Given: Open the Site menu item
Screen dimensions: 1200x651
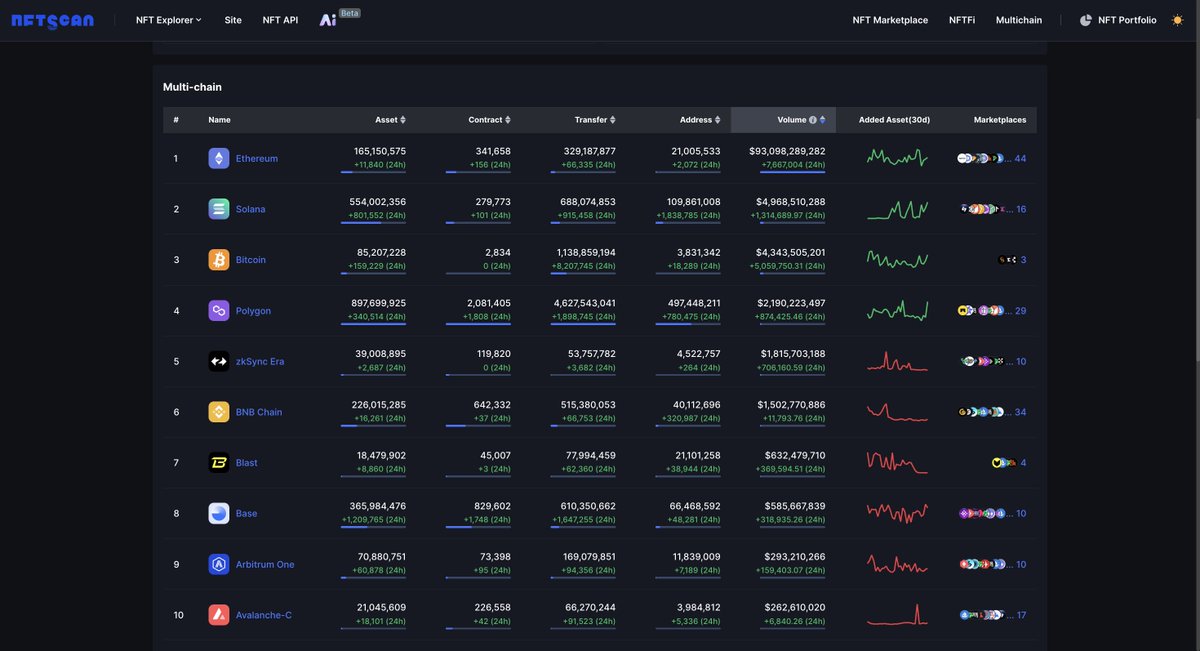Looking at the screenshot, I should pos(233,20).
